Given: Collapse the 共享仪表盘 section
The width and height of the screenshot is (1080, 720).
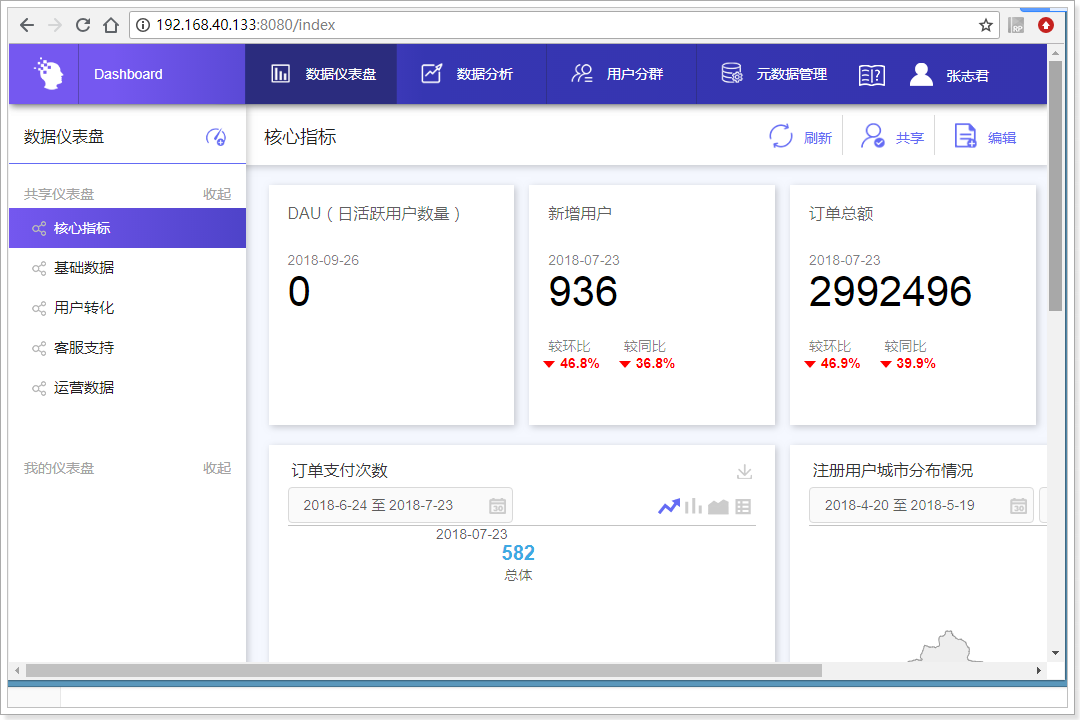Looking at the screenshot, I should 217,194.
